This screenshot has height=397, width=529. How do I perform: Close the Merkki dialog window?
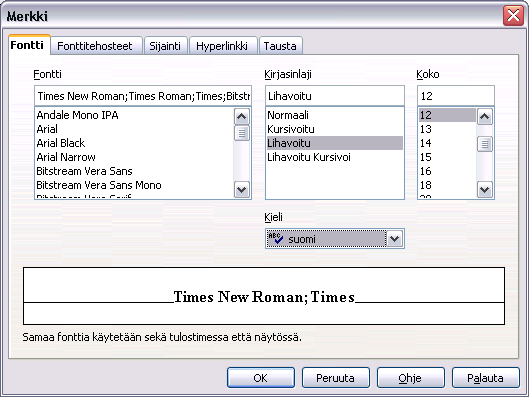point(513,16)
